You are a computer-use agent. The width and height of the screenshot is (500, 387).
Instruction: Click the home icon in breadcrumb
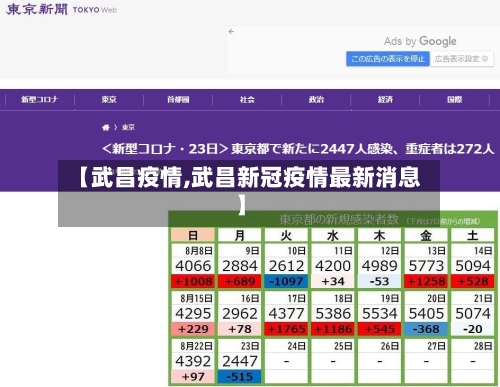(x=106, y=127)
